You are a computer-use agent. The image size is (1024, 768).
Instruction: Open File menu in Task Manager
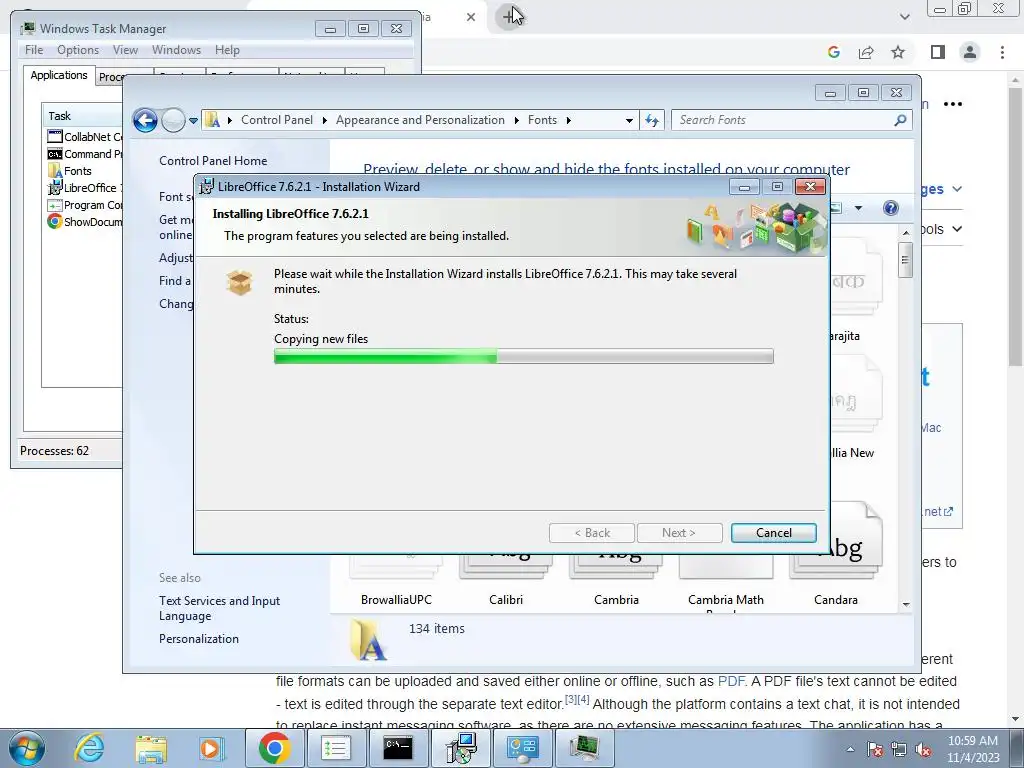[34, 50]
